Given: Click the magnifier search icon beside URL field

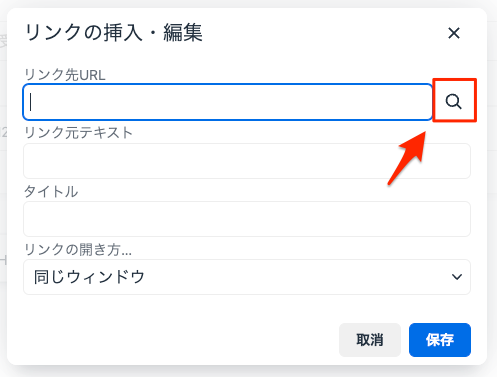Looking at the screenshot, I should [454, 101].
